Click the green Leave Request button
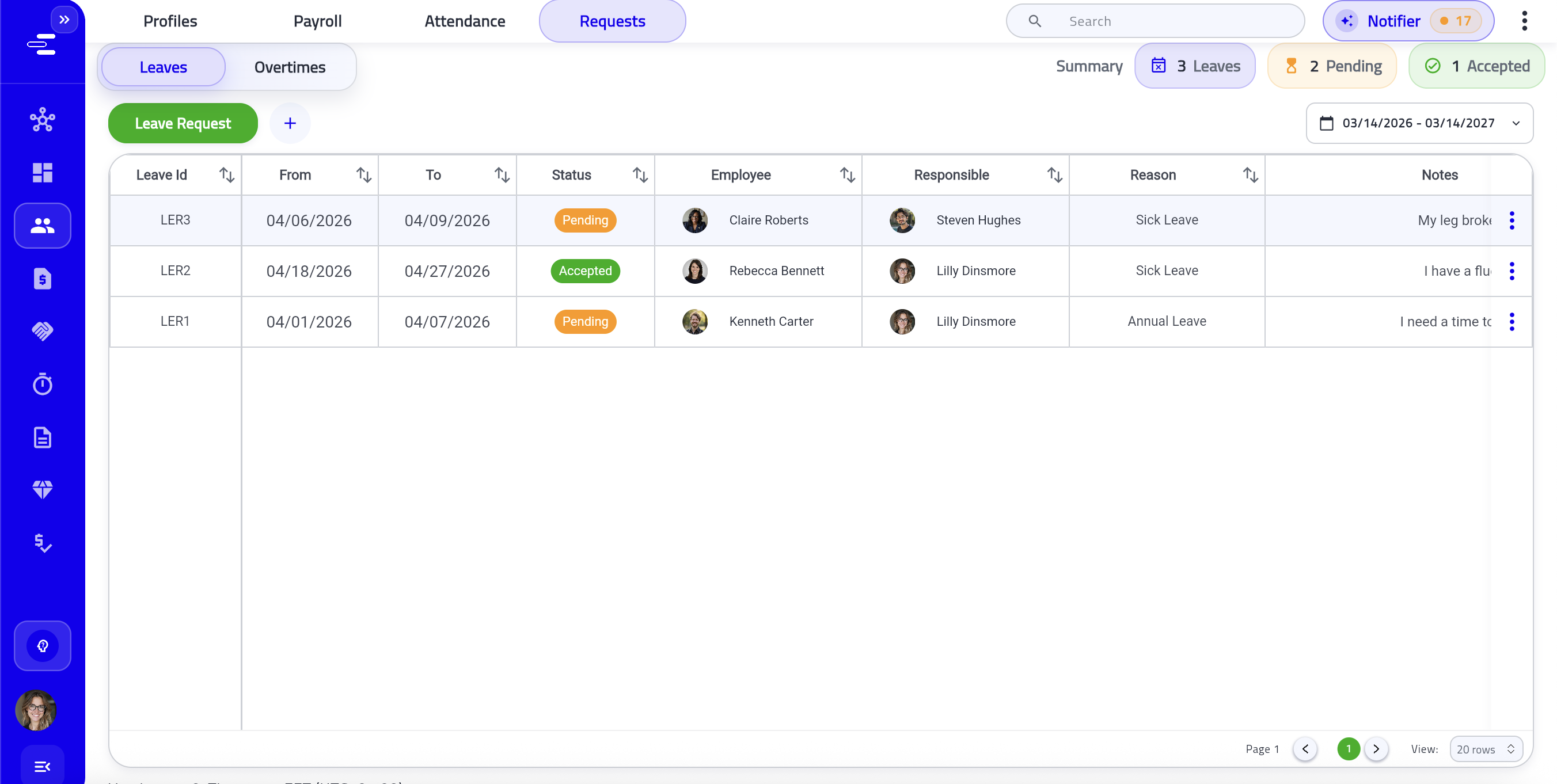The image size is (1557, 784). [x=183, y=123]
